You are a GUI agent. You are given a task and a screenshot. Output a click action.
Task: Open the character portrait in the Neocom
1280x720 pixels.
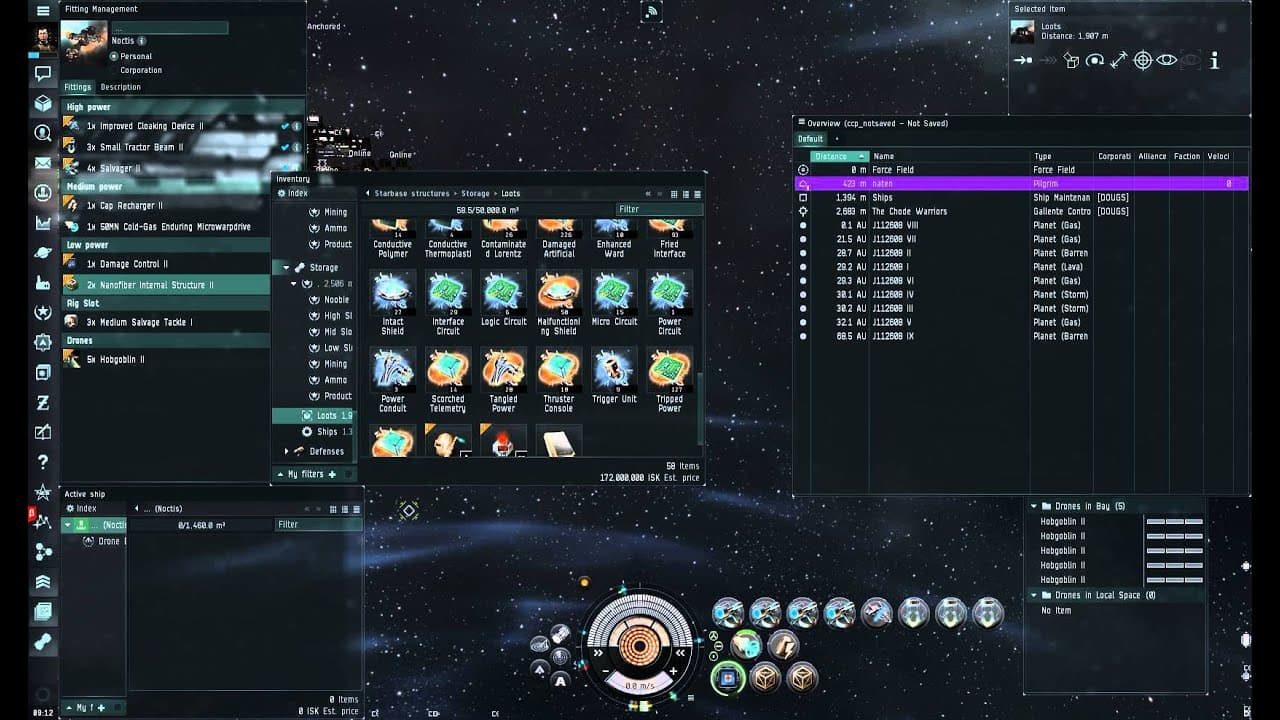pos(43,39)
